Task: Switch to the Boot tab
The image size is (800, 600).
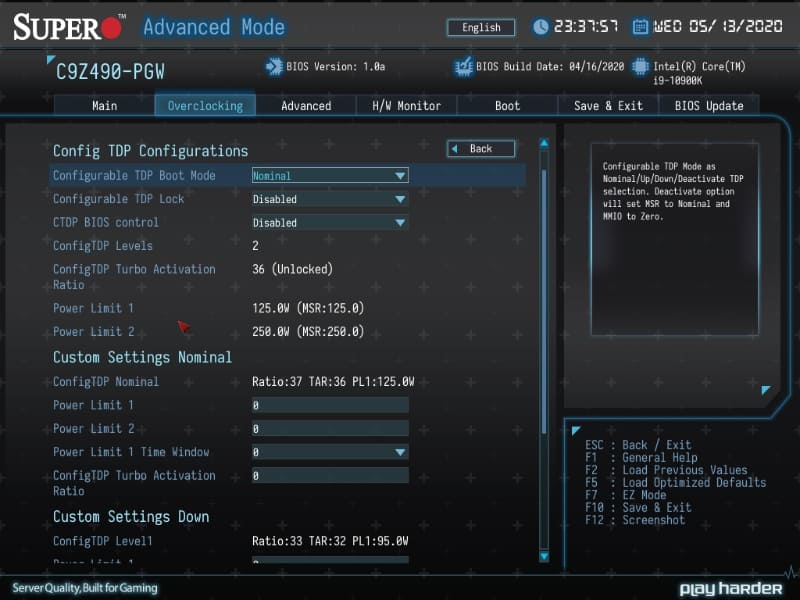Action: click(x=506, y=105)
